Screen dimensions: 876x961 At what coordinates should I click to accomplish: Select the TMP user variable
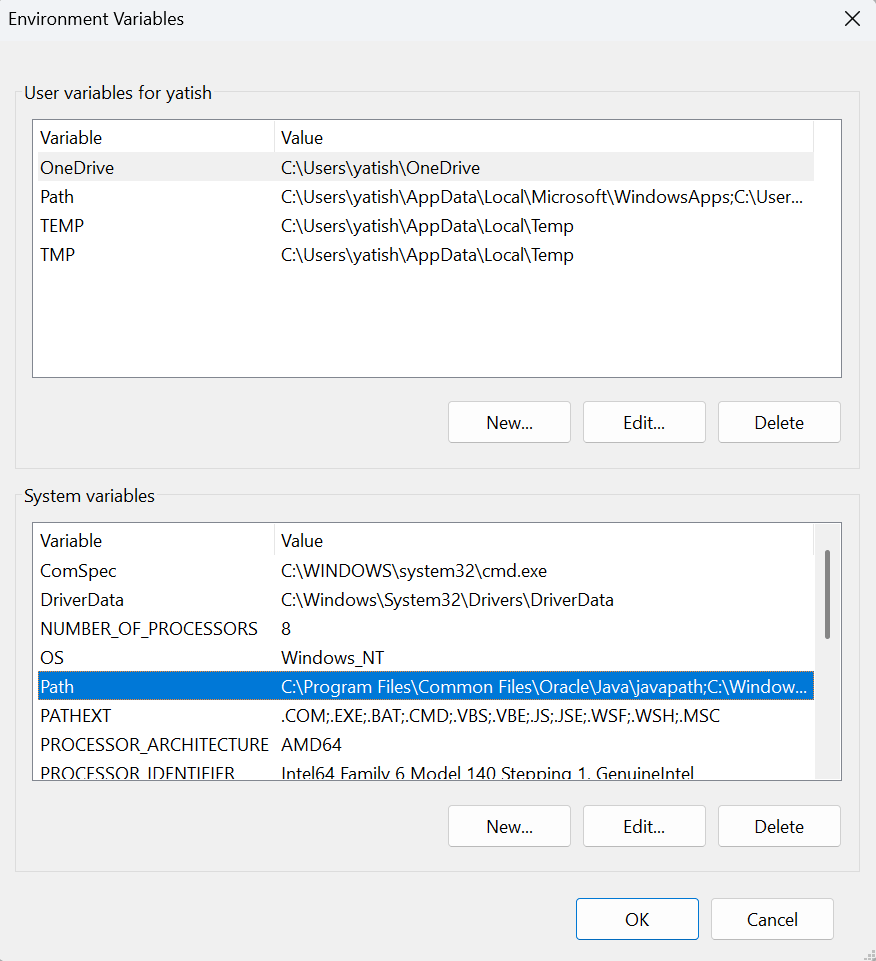tap(150, 254)
